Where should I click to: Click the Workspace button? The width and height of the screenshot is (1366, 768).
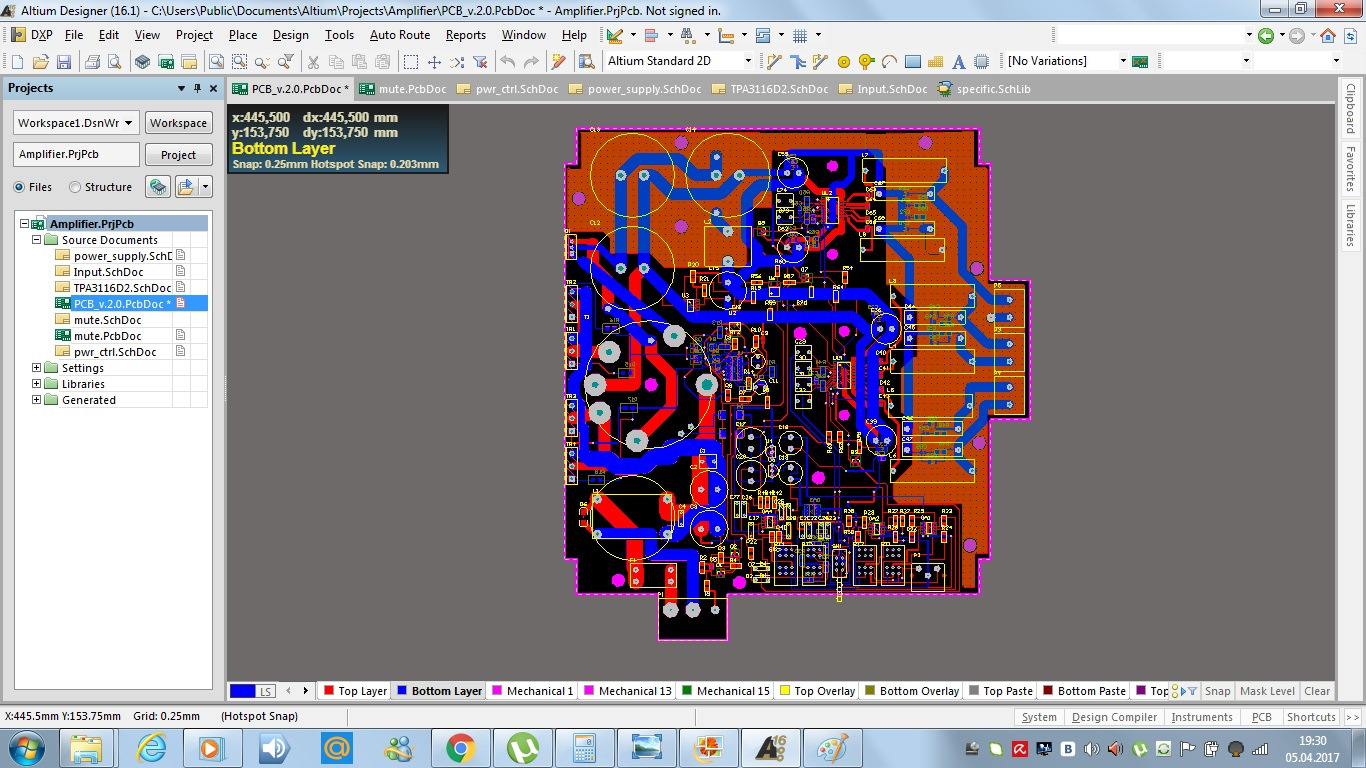(178, 123)
